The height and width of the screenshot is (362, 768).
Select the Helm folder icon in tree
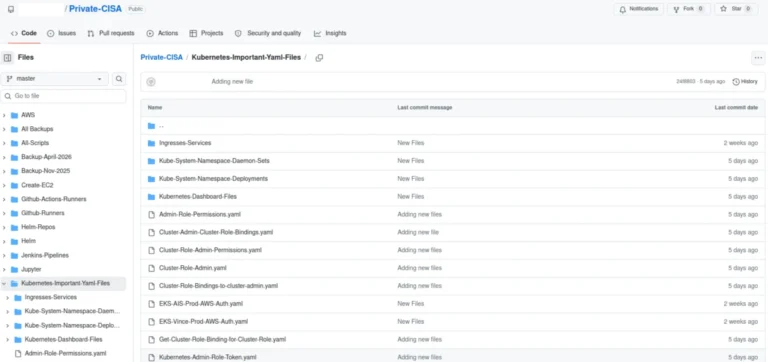point(14,241)
